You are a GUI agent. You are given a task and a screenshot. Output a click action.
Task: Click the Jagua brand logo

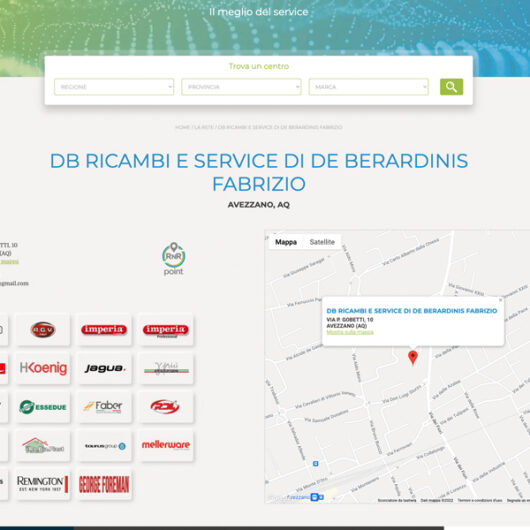click(x=104, y=368)
